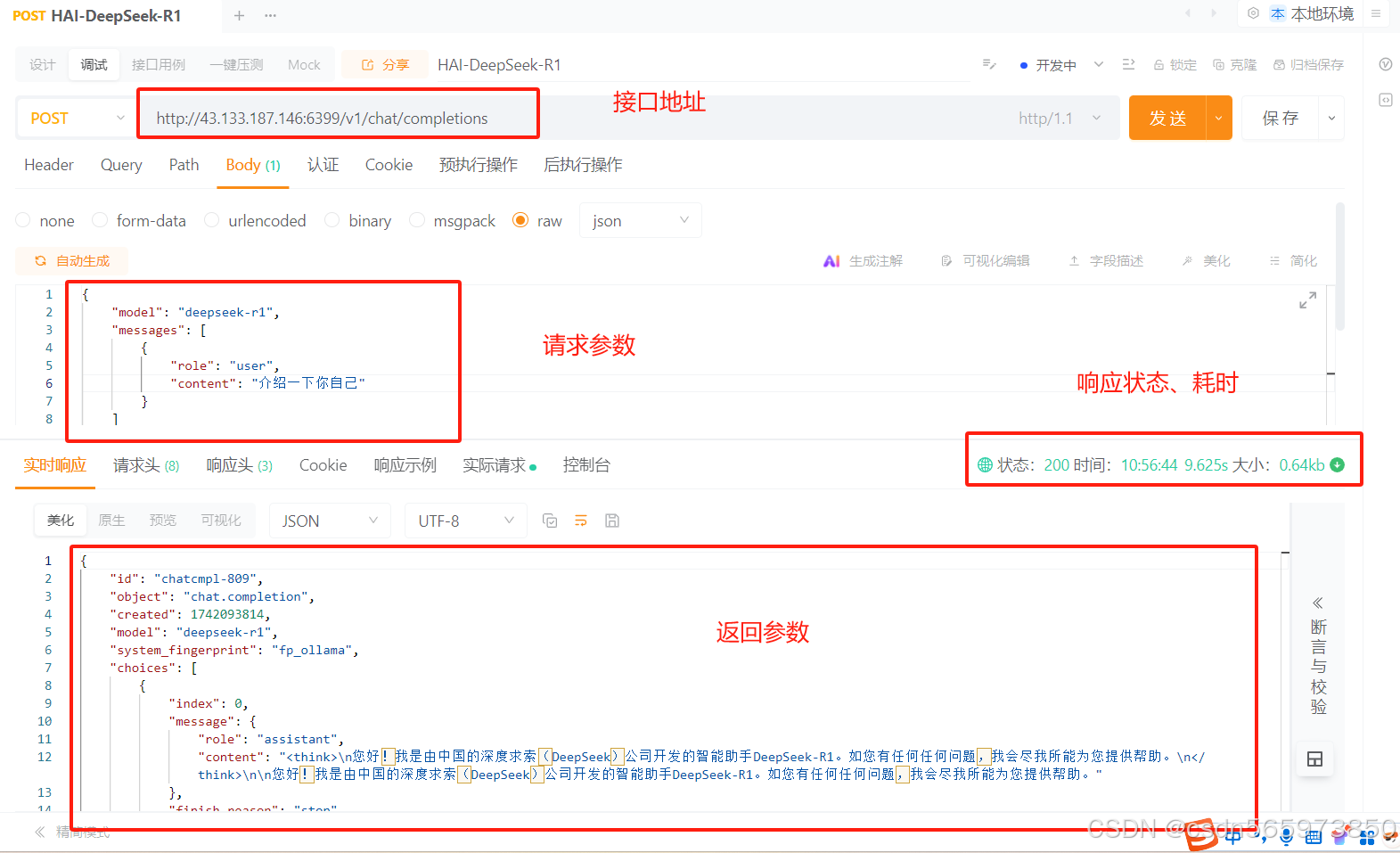Image resolution: width=1400 pixels, height=853 pixels.
Task: Clone the interface with 克隆
Action: pyautogui.click(x=1234, y=64)
